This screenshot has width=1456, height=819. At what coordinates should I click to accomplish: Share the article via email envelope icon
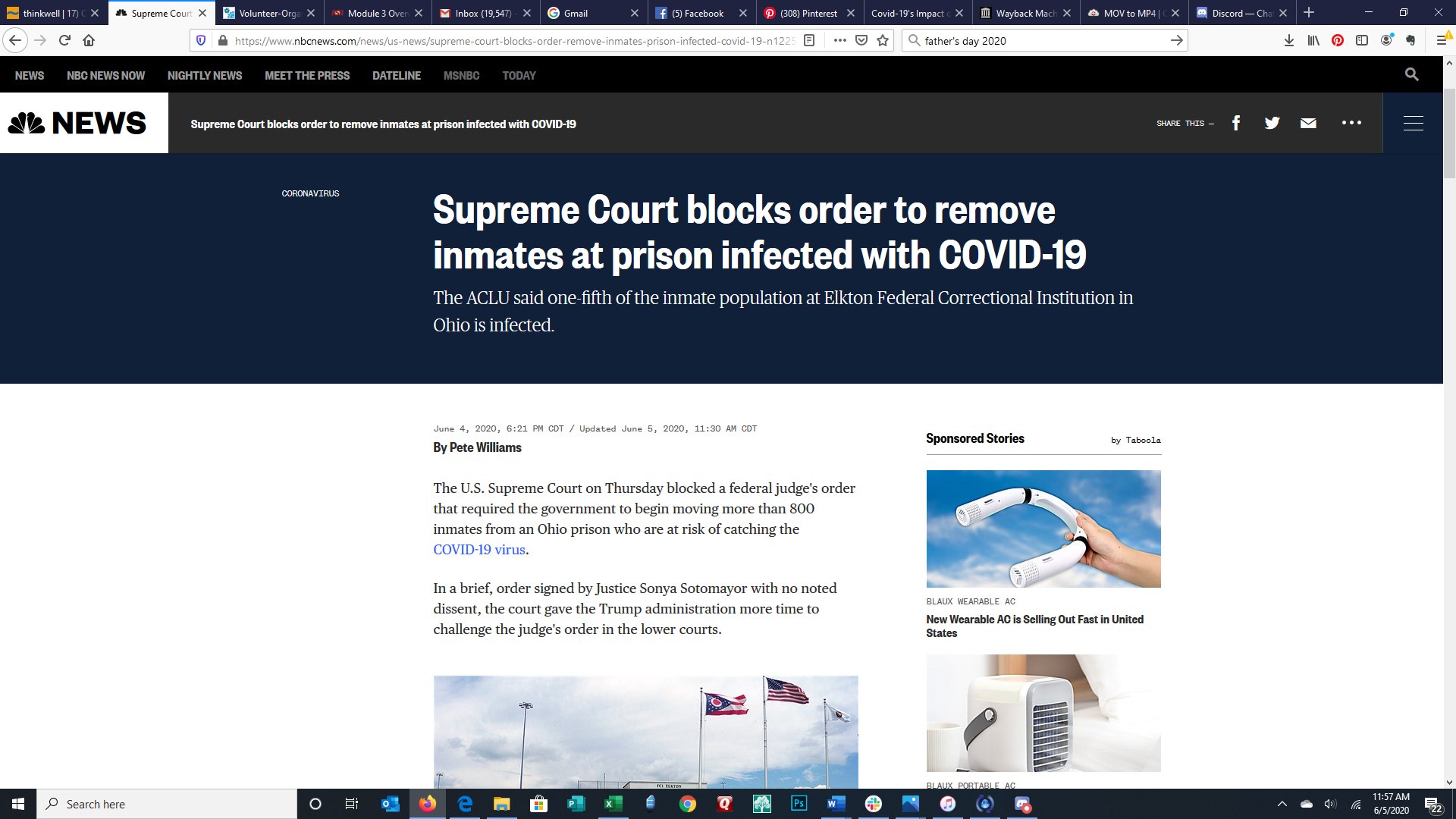1308,123
